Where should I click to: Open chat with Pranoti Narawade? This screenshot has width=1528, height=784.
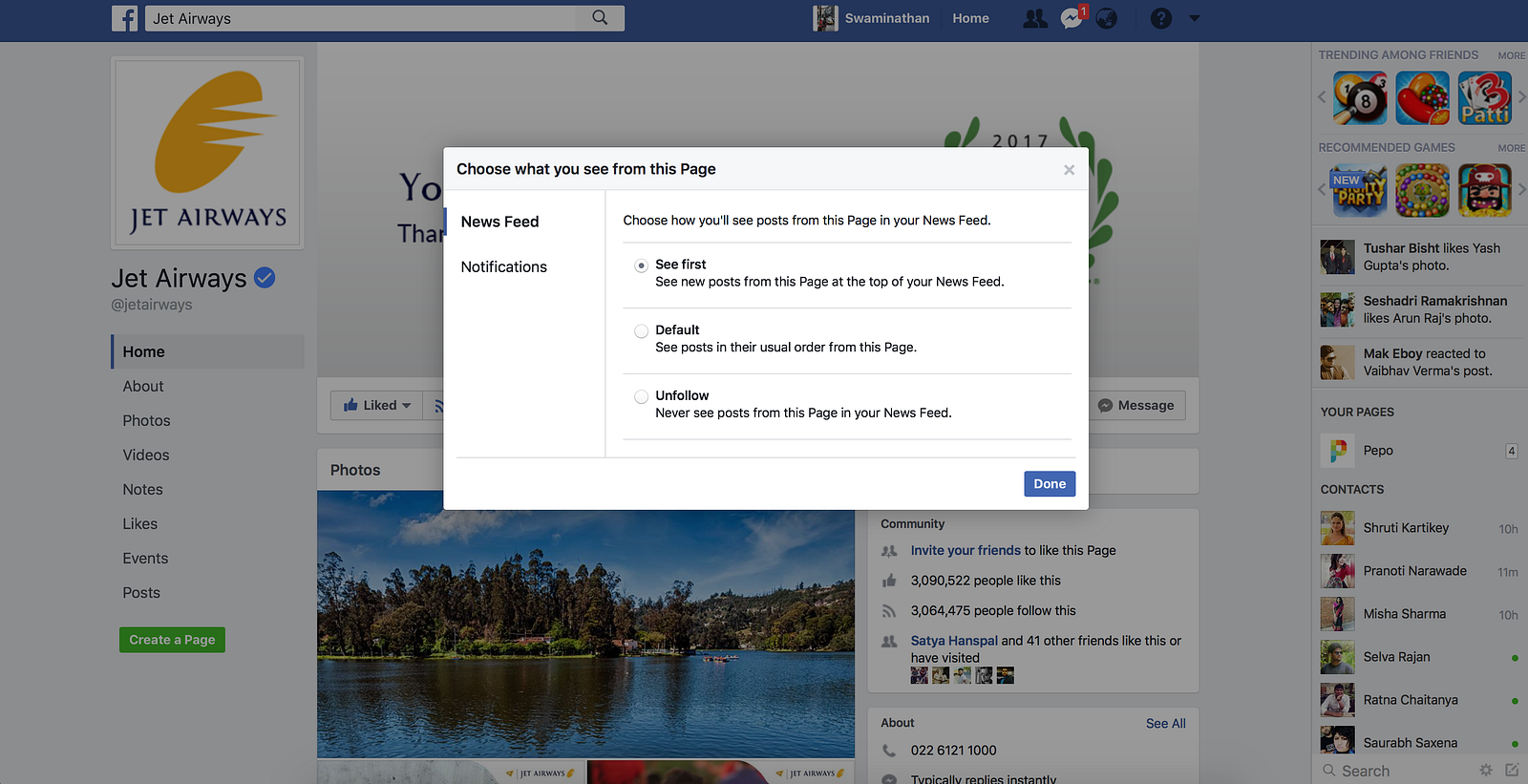[1419, 571]
